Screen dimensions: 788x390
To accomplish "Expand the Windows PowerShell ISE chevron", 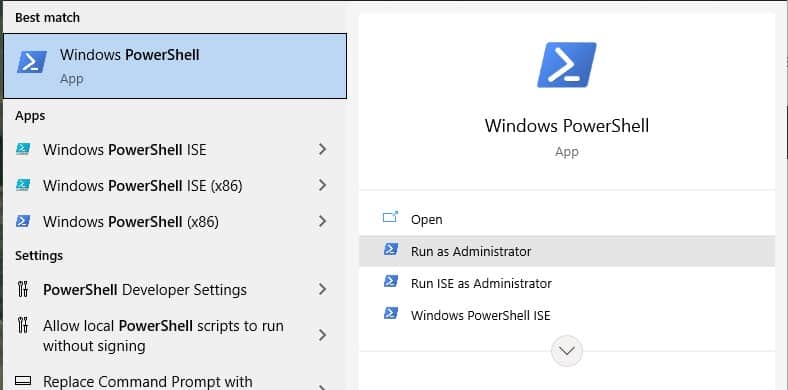I will (323, 149).
